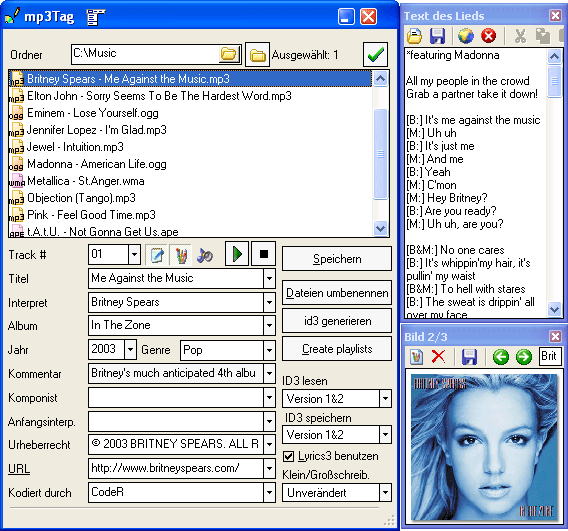This screenshot has width=568, height=531.
Task: Open the Genre dropdown arrow
Action: (269, 350)
